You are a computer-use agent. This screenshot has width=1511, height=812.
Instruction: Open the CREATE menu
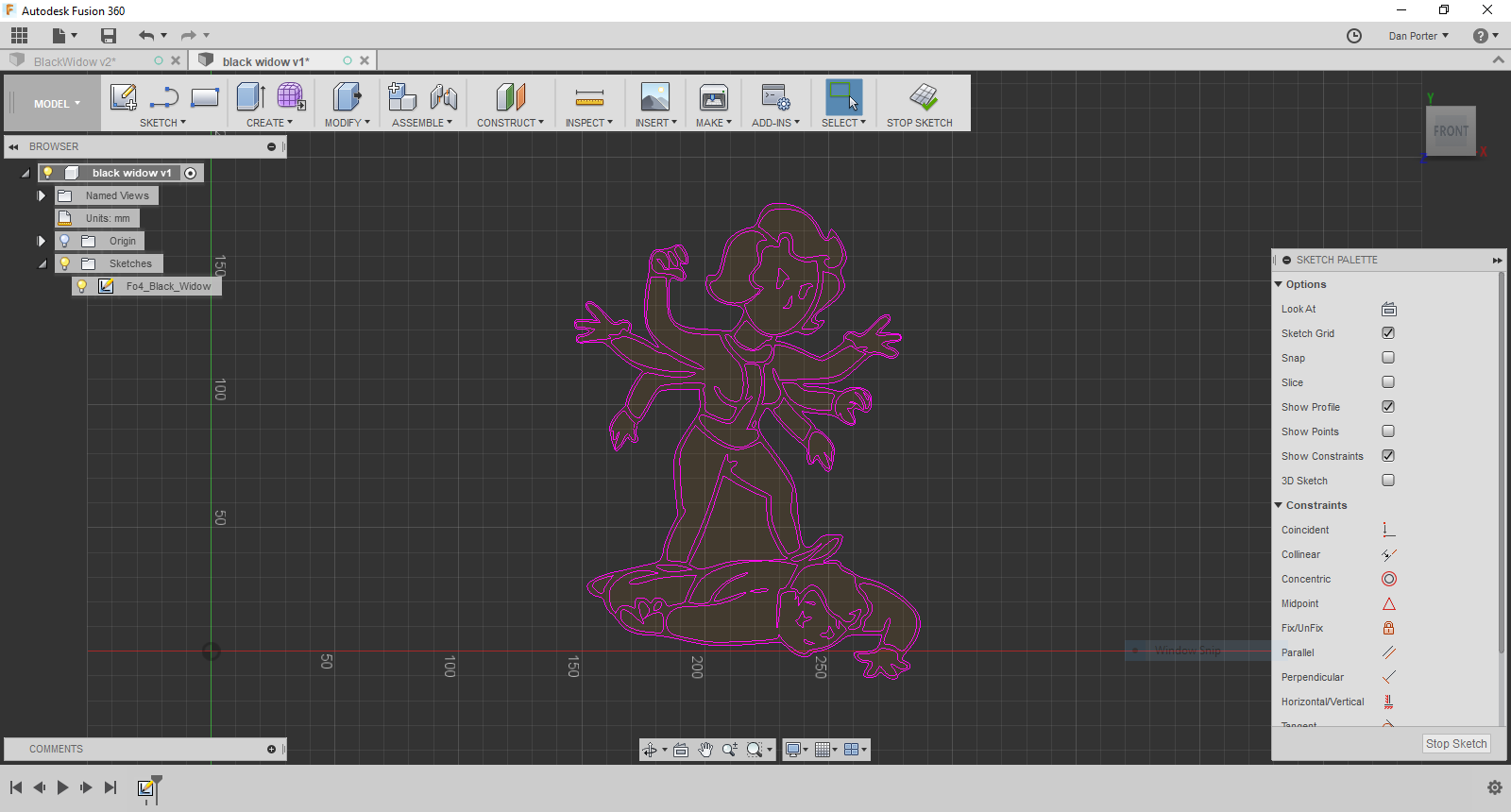(x=269, y=123)
